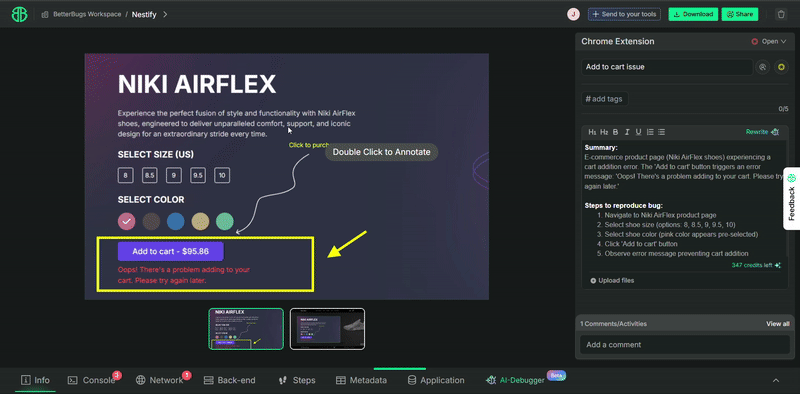Select shoe size 8

point(126,176)
